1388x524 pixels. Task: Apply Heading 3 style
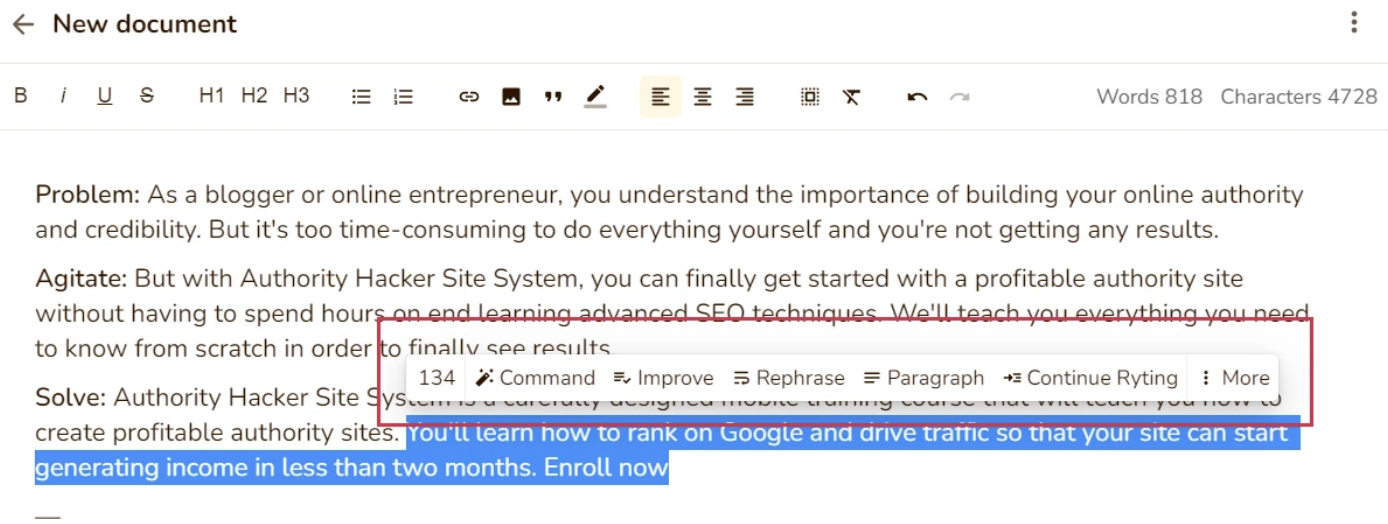point(296,96)
